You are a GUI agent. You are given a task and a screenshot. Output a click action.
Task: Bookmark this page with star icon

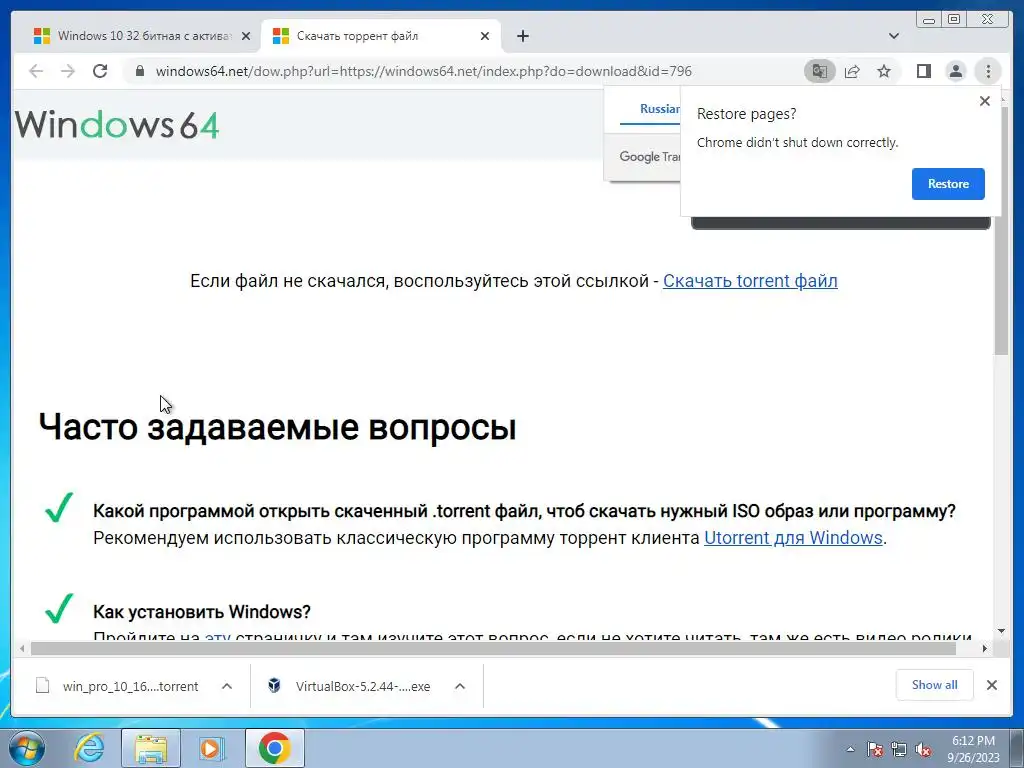point(884,71)
